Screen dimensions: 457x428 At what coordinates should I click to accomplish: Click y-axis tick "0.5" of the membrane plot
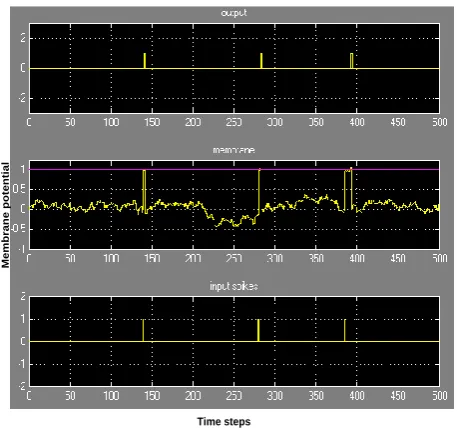tap(19, 189)
